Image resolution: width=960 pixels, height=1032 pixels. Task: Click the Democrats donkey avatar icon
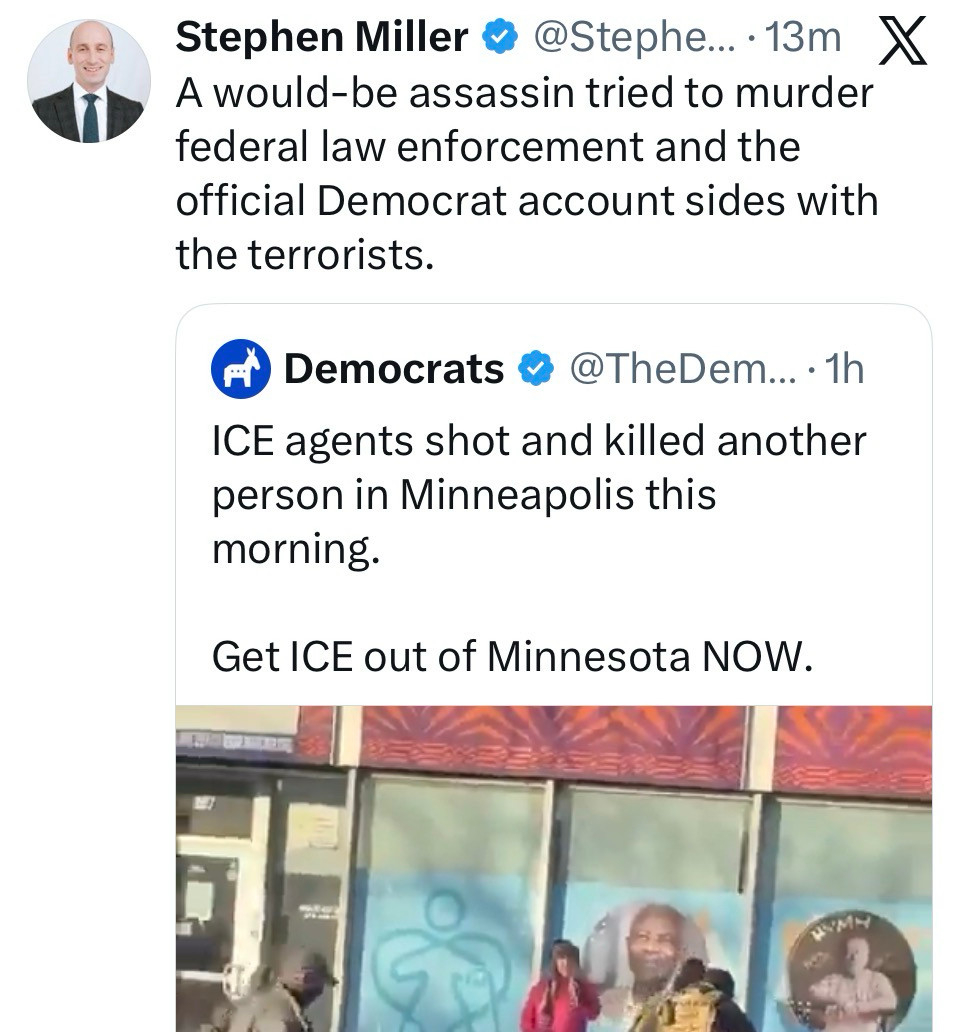click(240, 370)
